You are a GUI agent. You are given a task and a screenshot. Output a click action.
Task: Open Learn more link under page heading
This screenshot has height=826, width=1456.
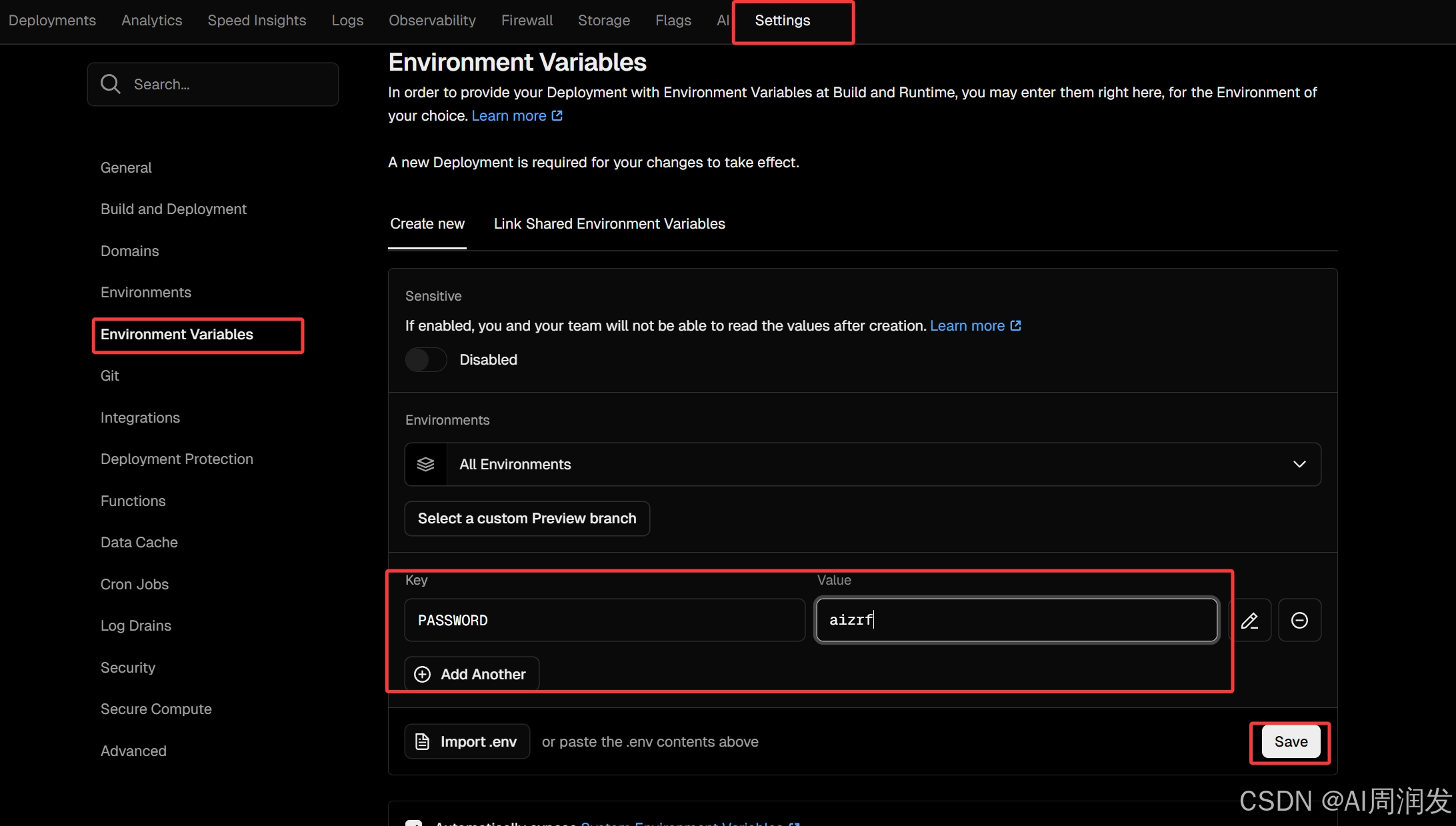[x=509, y=116]
